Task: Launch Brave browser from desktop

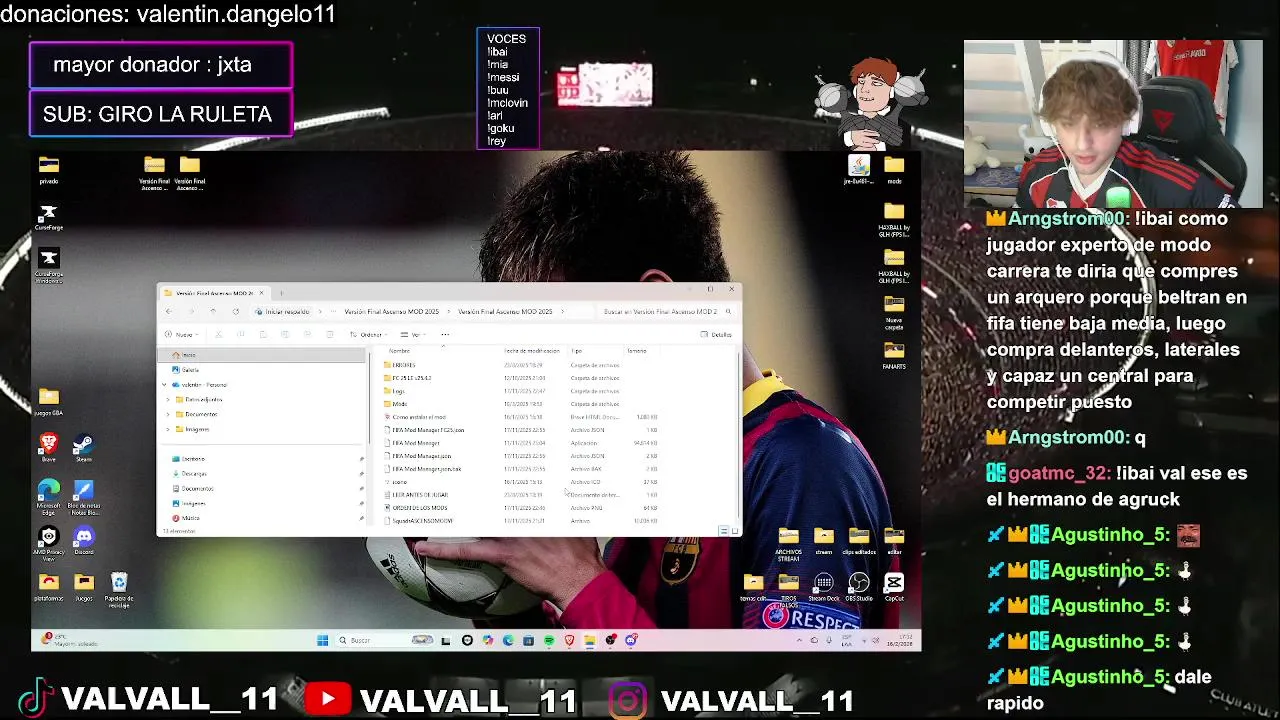Action: tap(48, 447)
